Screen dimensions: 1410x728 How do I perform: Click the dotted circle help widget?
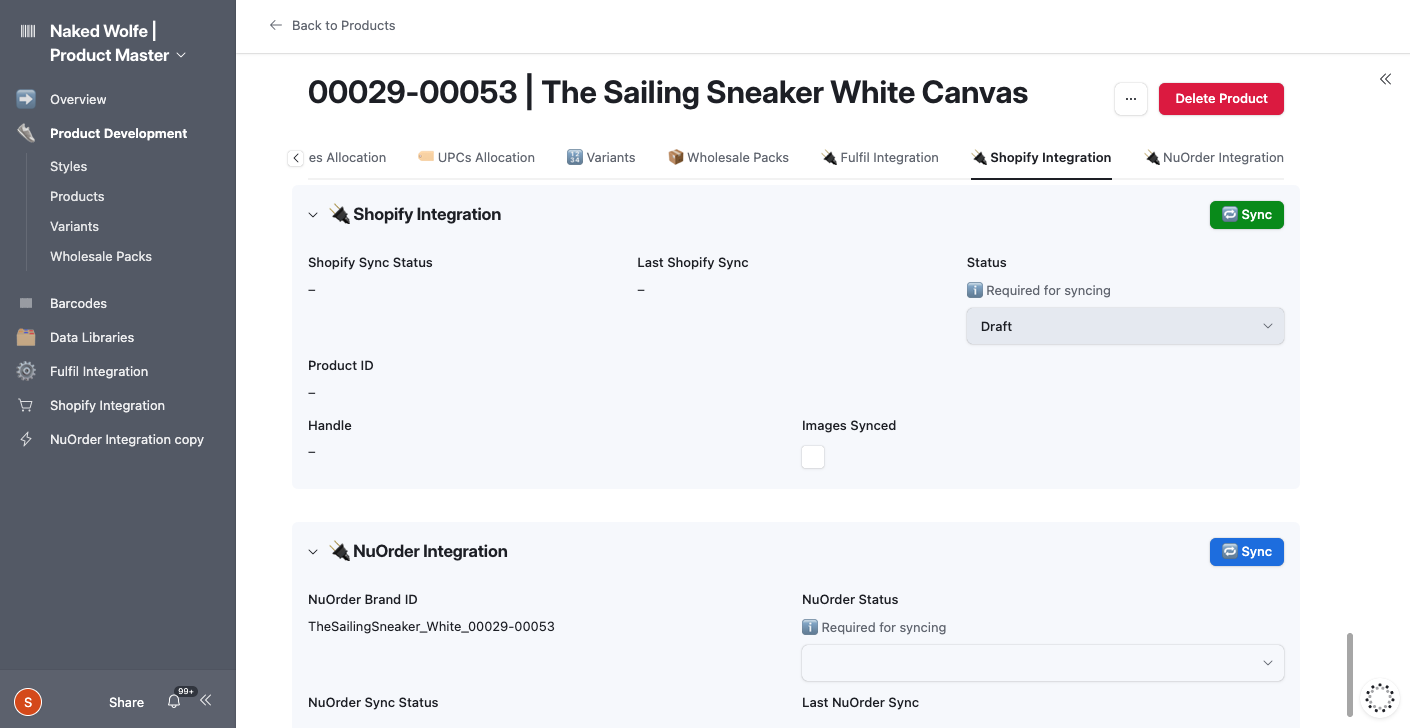(1380, 697)
